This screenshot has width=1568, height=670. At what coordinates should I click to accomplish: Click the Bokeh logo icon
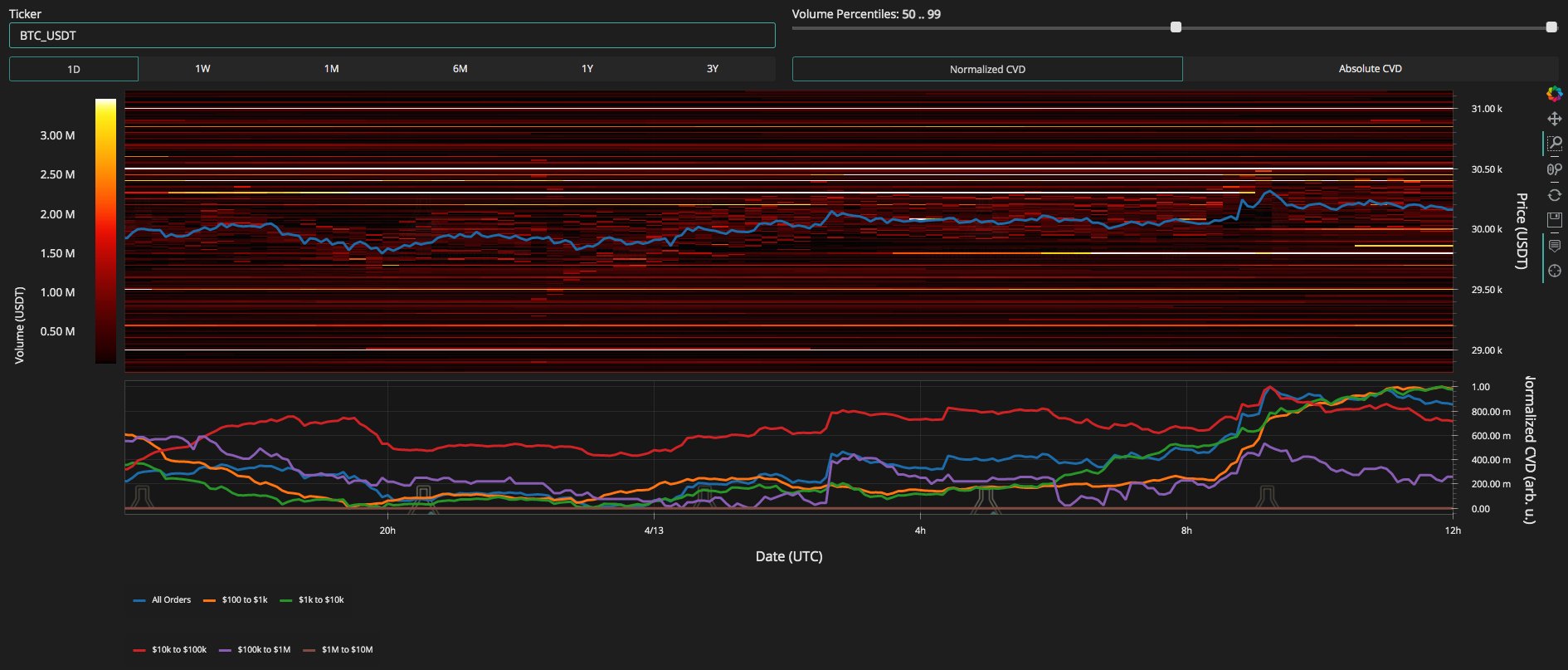(x=1554, y=94)
